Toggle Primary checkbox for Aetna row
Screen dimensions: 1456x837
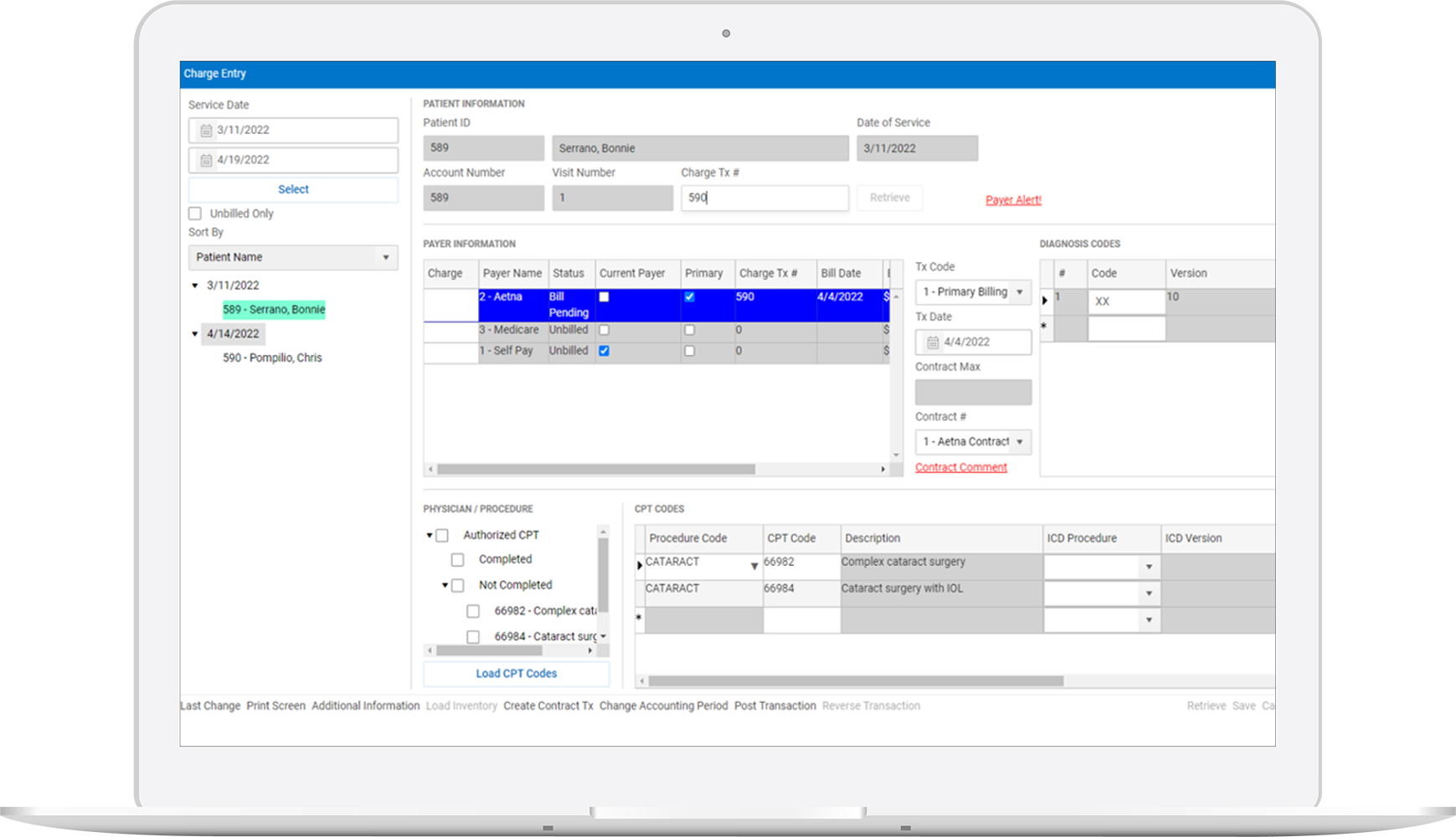click(x=689, y=297)
